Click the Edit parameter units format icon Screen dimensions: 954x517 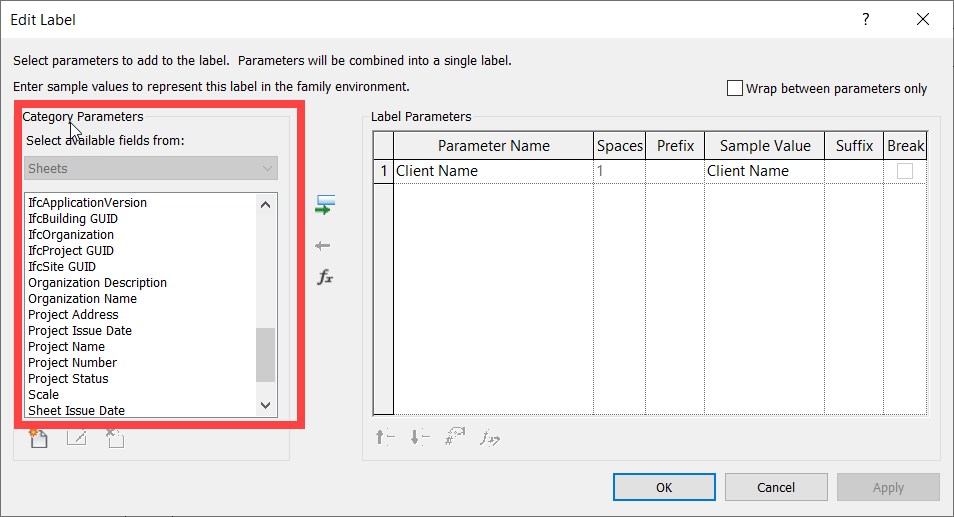[x=455, y=437]
